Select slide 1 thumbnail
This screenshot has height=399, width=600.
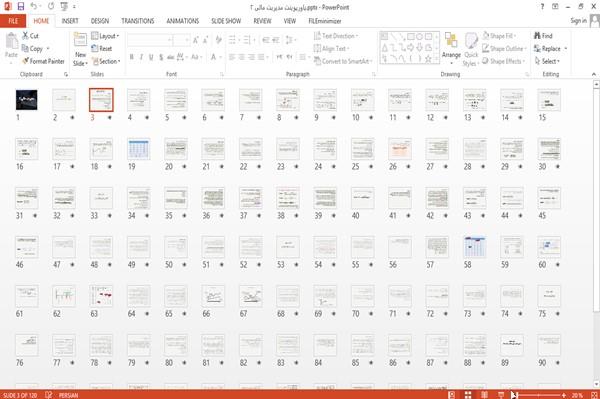click(26, 100)
